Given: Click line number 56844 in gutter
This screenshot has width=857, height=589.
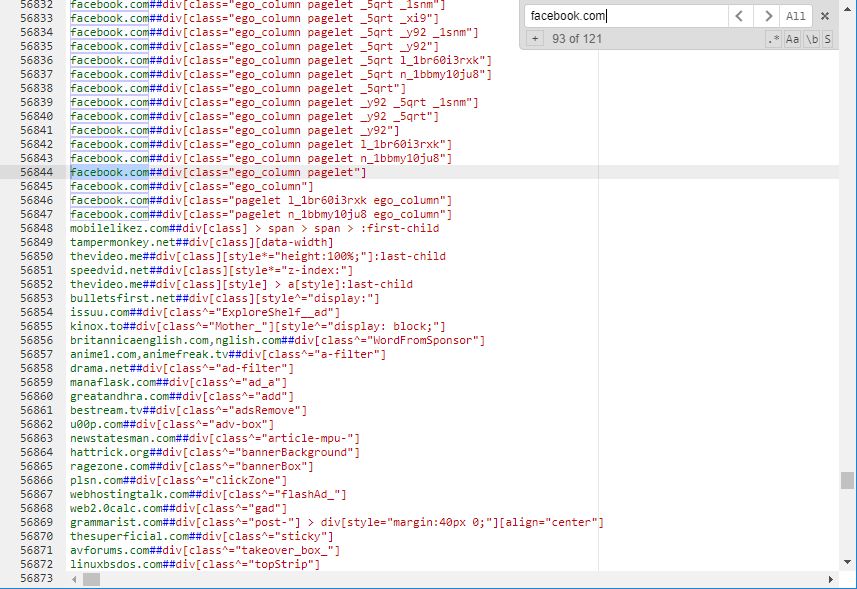Looking at the screenshot, I should pyautogui.click(x=36, y=172).
